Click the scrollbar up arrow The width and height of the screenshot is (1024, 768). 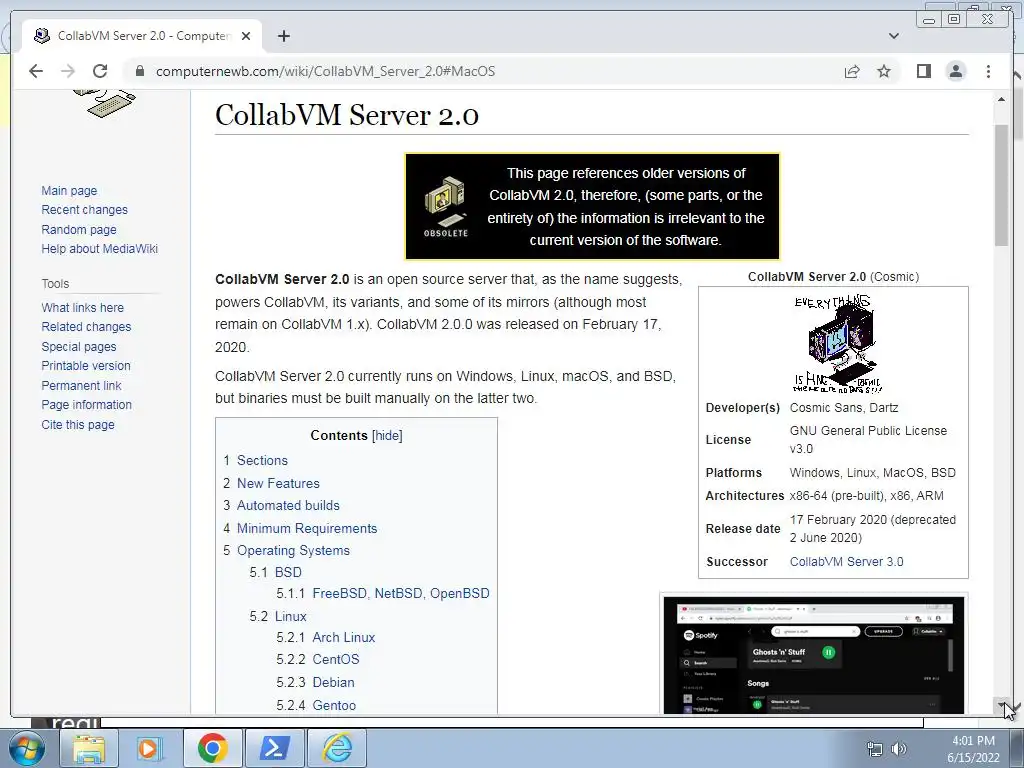pyautogui.click(x=1001, y=99)
